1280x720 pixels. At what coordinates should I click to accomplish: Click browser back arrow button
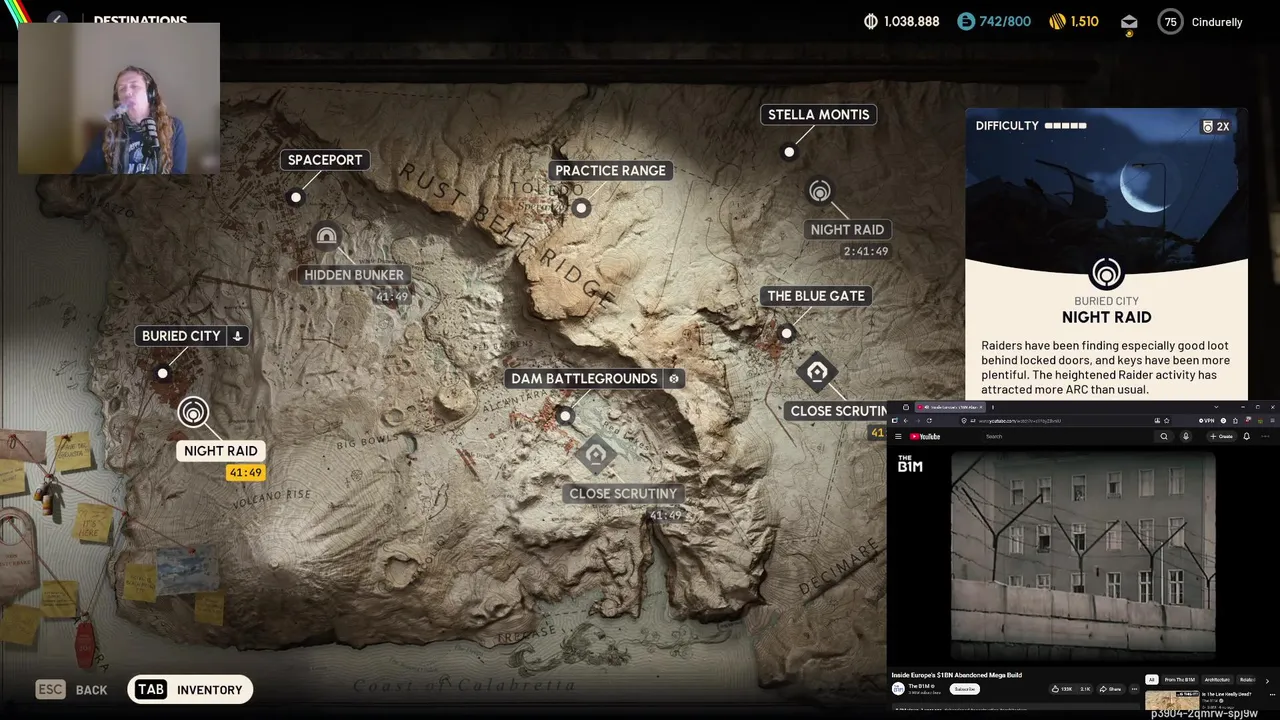pos(906,421)
